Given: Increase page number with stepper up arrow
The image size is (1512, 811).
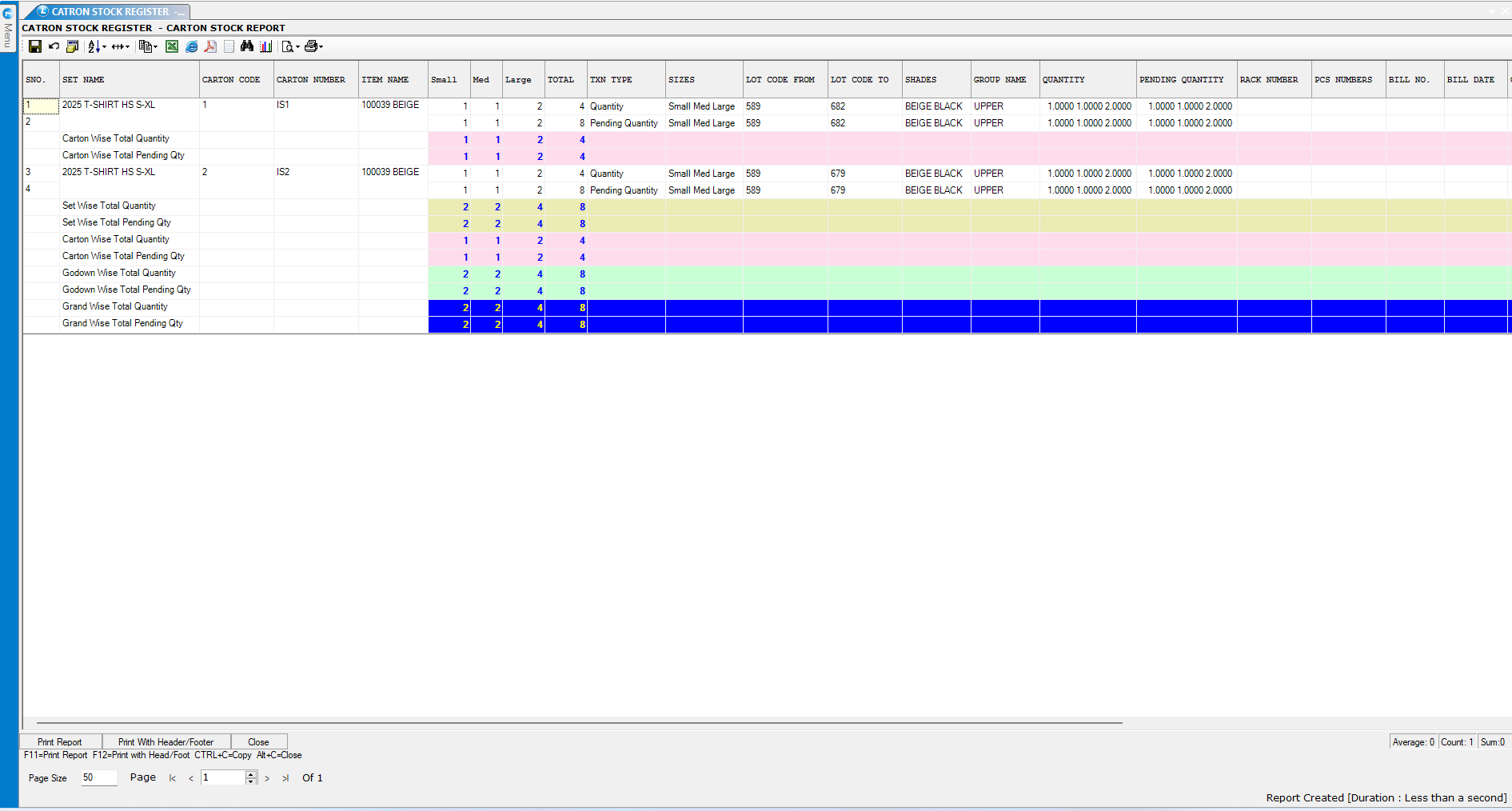Looking at the screenshot, I should [251, 774].
